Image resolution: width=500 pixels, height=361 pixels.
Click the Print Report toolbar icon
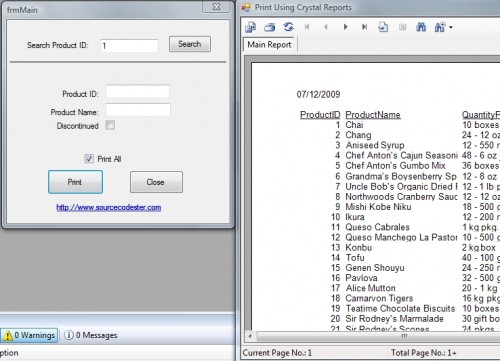[269, 27]
